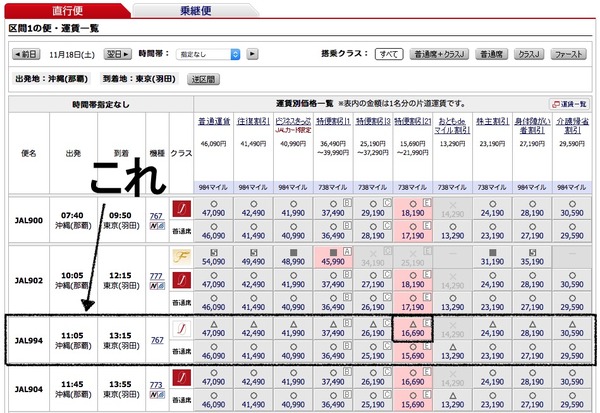This screenshot has height=413, width=600.
Task: Click the 11月18日(土) date text
Action: pyautogui.click(x=72, y=55)
